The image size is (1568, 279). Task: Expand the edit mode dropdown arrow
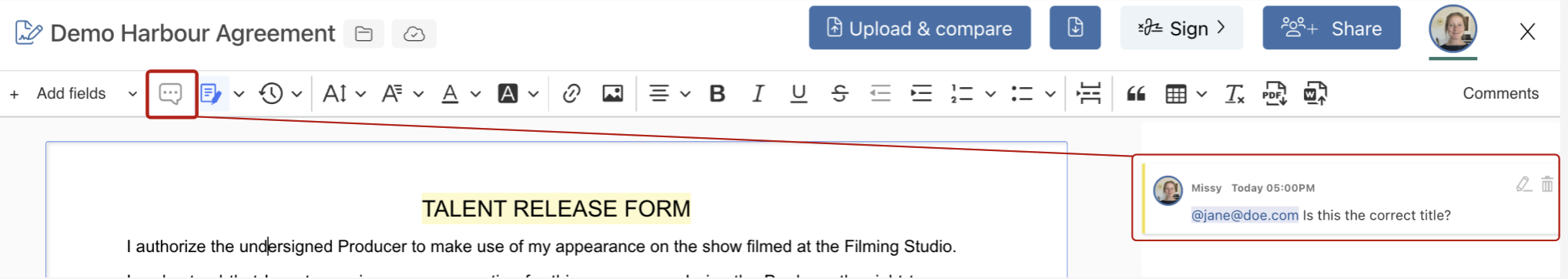pos(239,94)
